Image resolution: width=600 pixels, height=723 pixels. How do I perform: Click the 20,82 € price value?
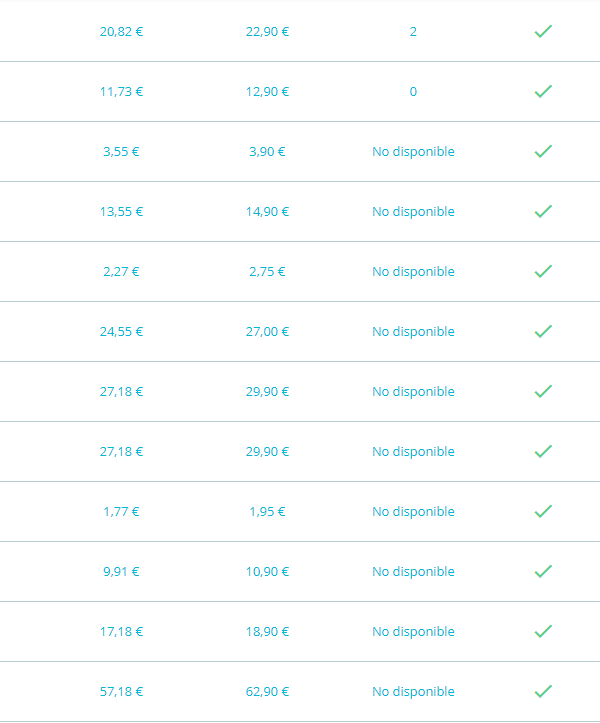tap(121, 31)
